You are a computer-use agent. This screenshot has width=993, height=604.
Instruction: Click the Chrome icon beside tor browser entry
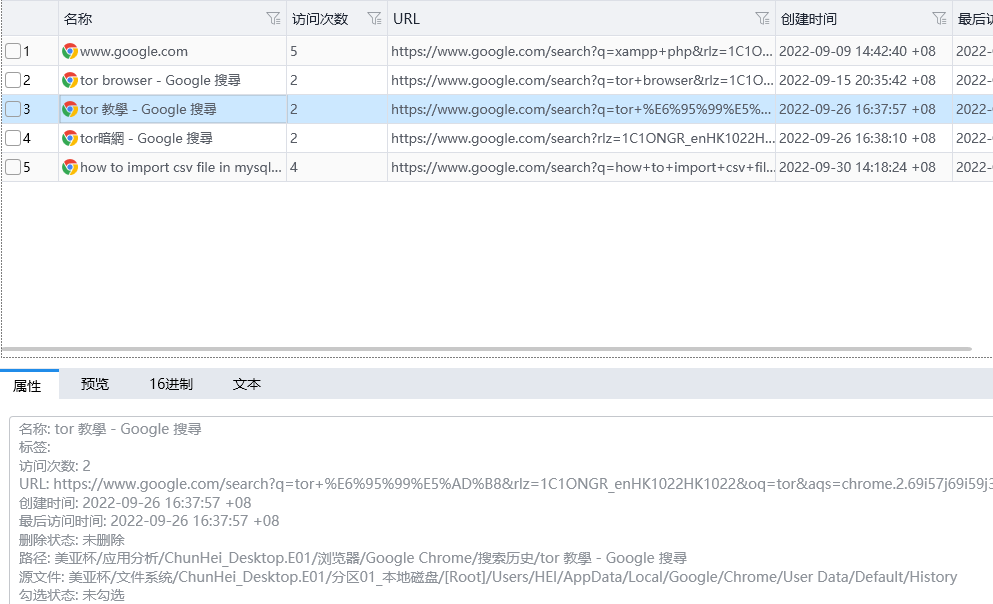[x=69, y=80]
